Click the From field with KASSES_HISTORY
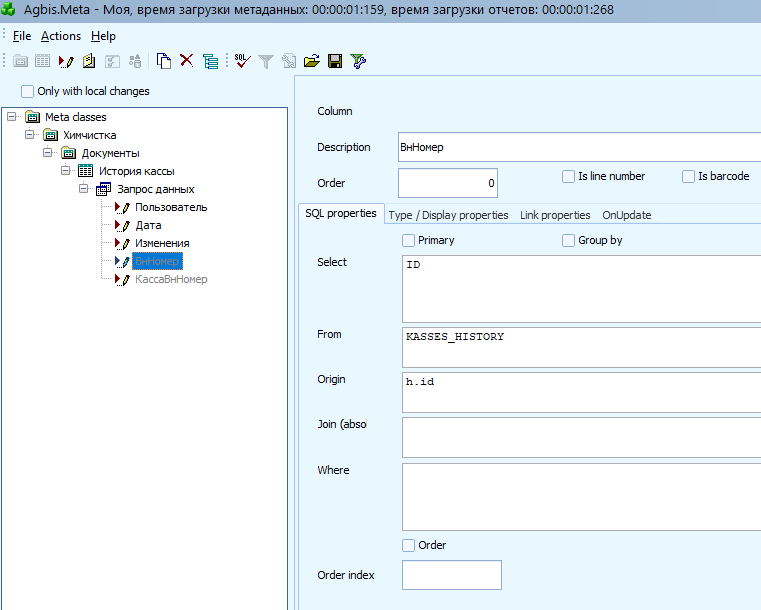The image size is (761, 610). point(581,347)
